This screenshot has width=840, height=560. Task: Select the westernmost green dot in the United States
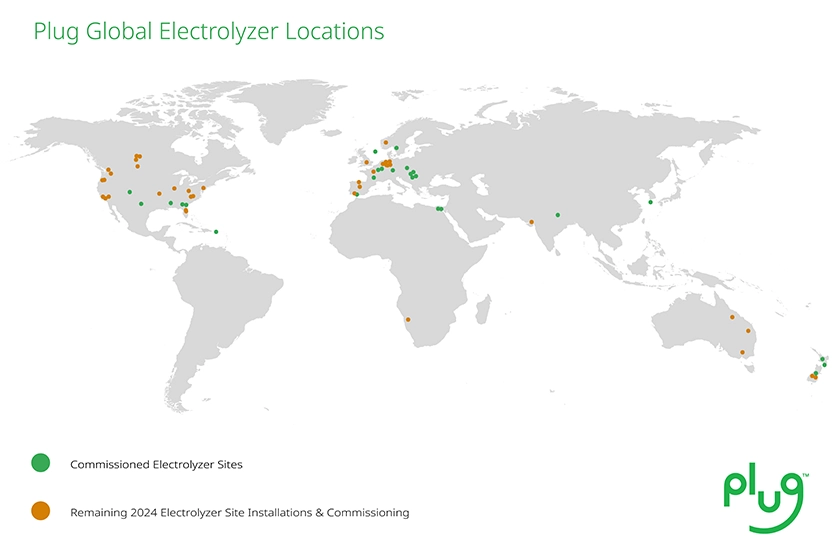tap(130, 192)
